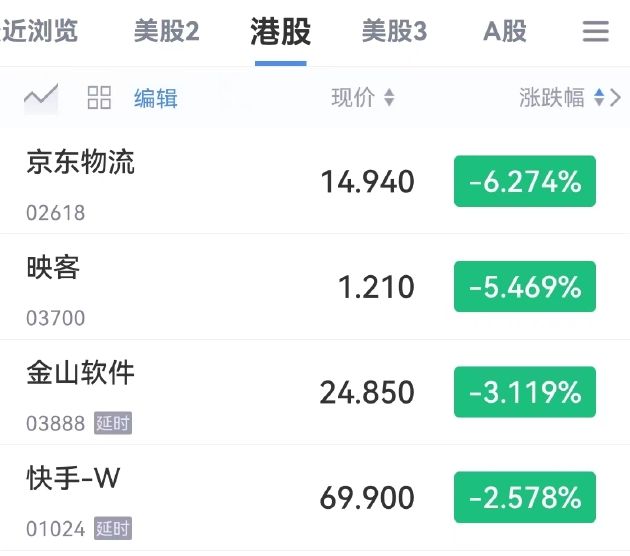
Task: Go to A股 tab
Action: (x=505, y=32)
